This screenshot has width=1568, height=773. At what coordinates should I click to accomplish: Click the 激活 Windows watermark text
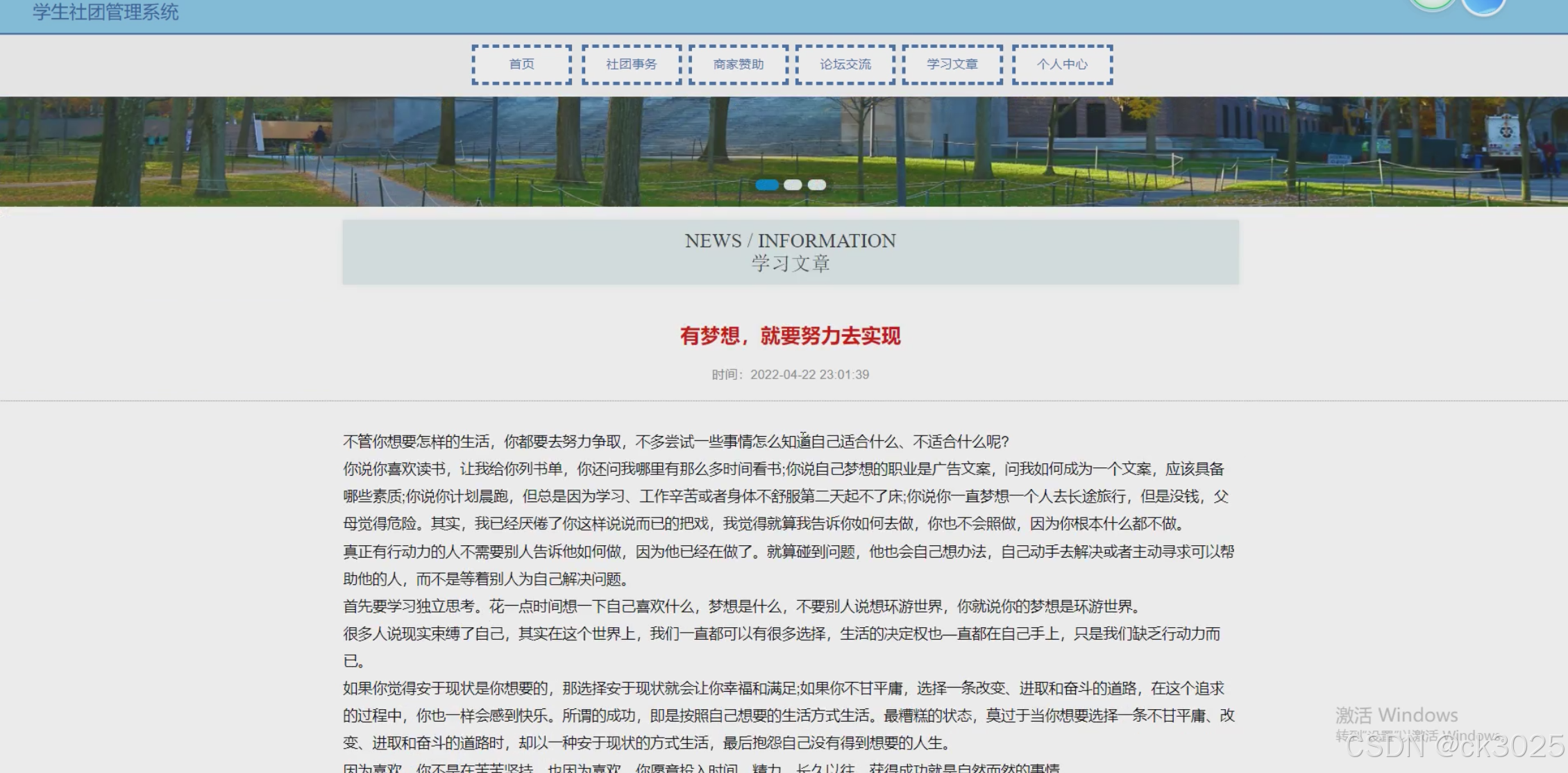click(1396, 715)
